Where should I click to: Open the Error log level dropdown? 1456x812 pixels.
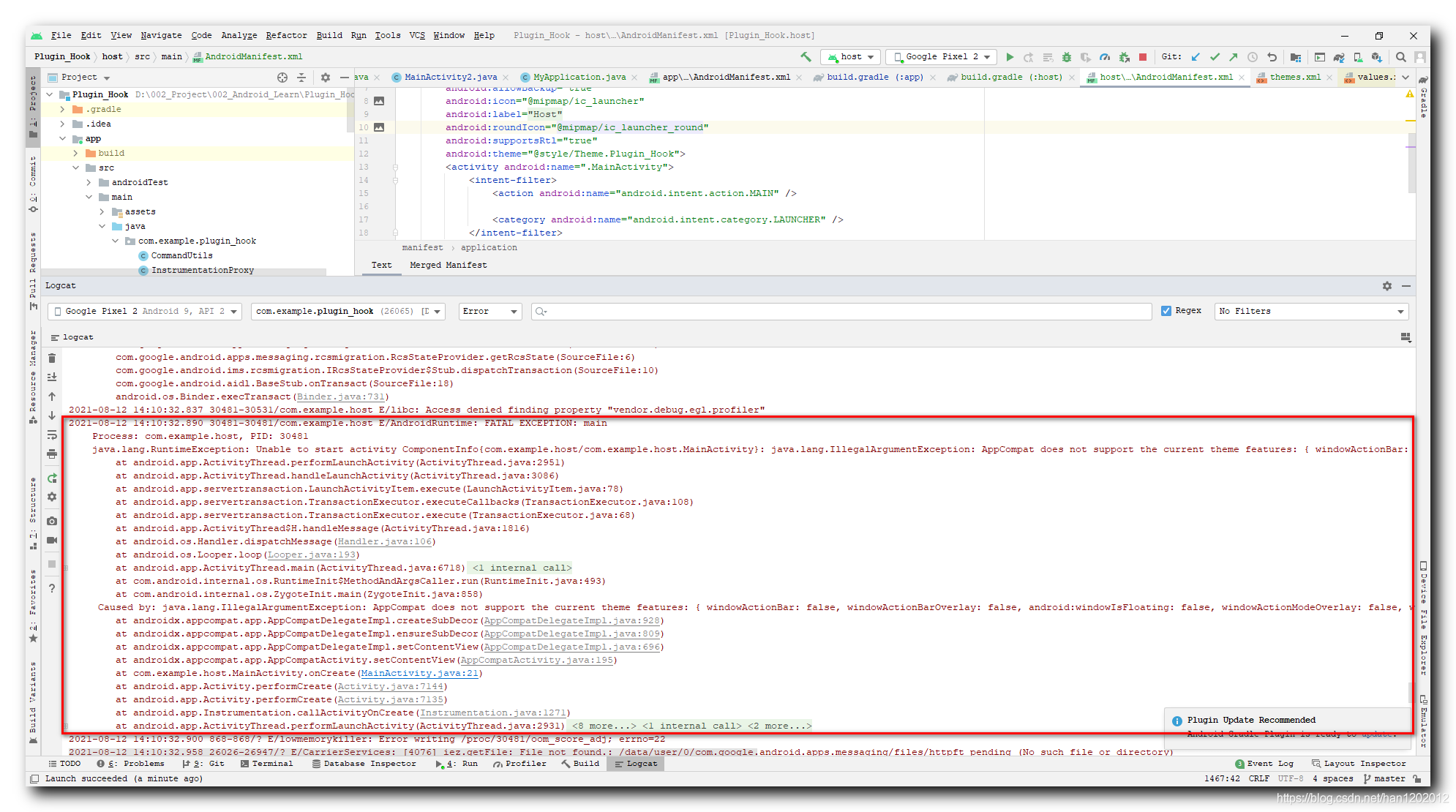pos(489,312)
